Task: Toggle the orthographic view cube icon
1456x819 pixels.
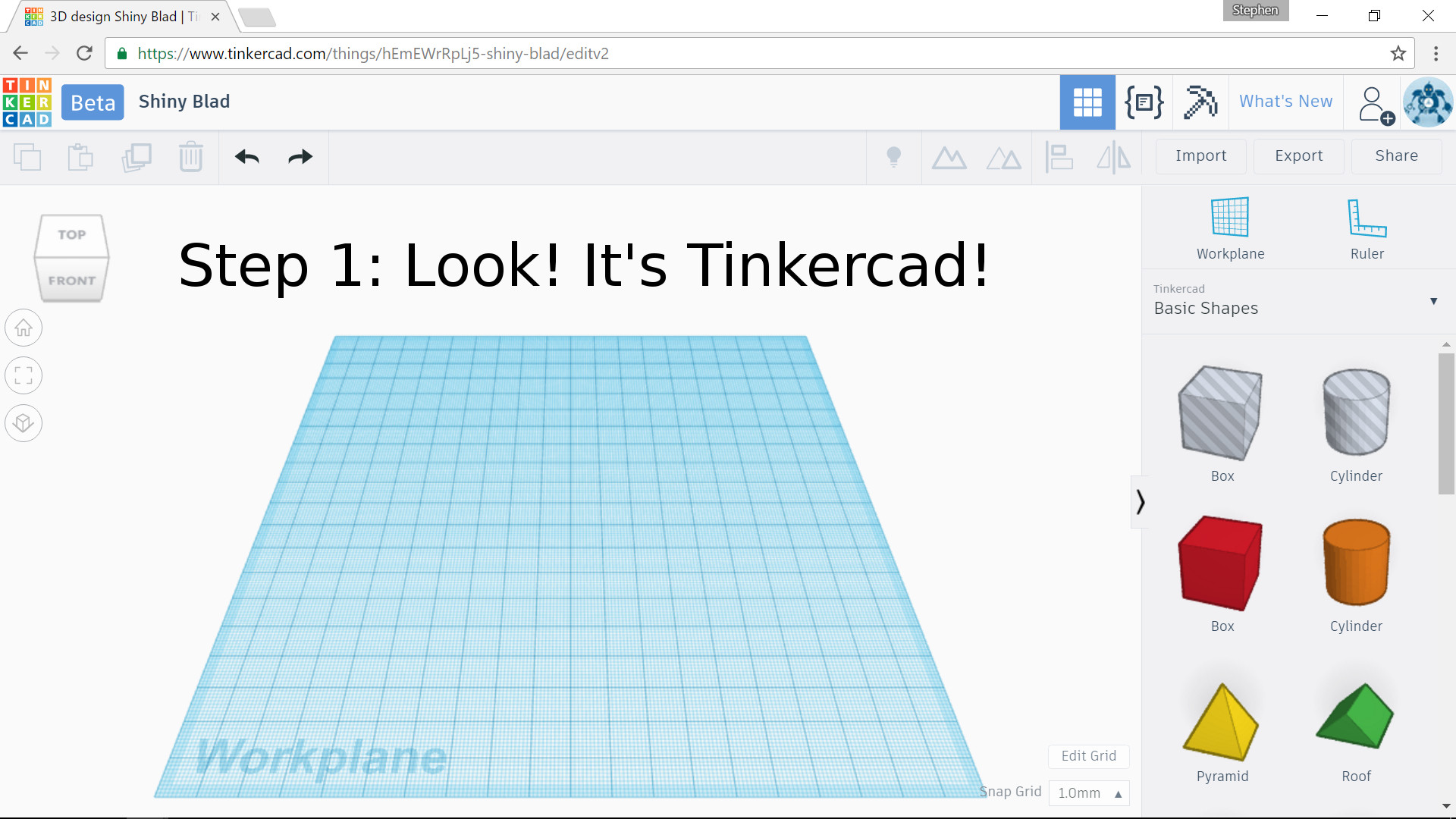Action: [x=24, y=422]
